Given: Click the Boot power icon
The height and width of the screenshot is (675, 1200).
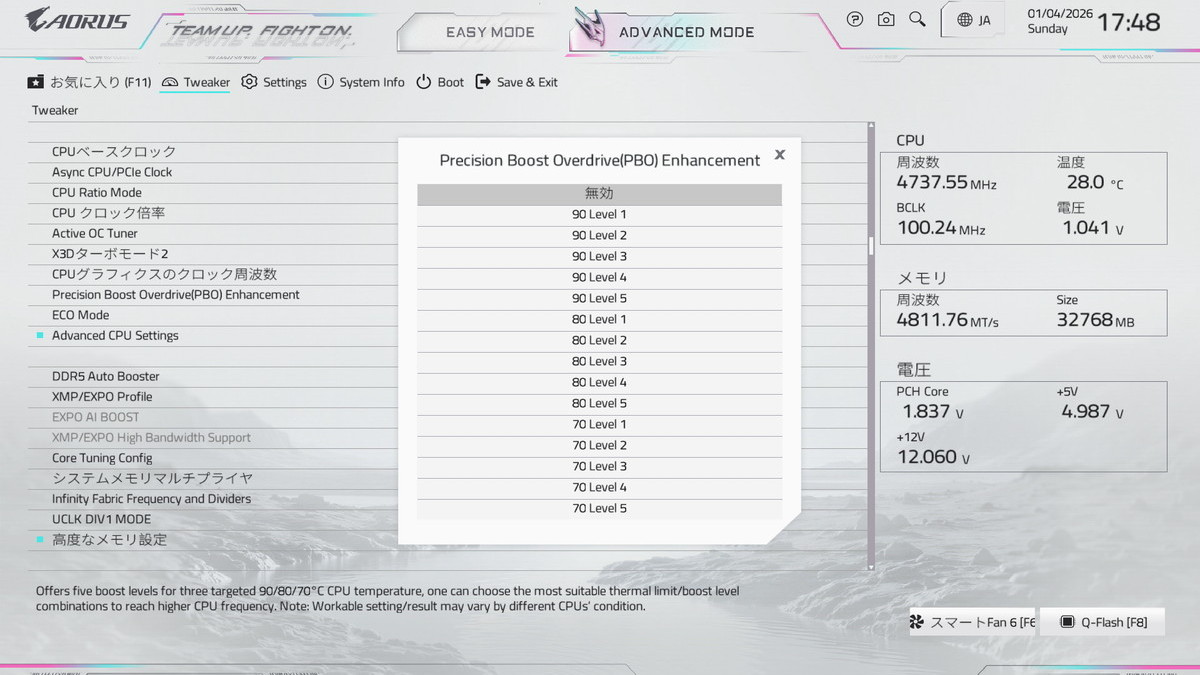Looking at the screenshot, I should pos(424,82).
